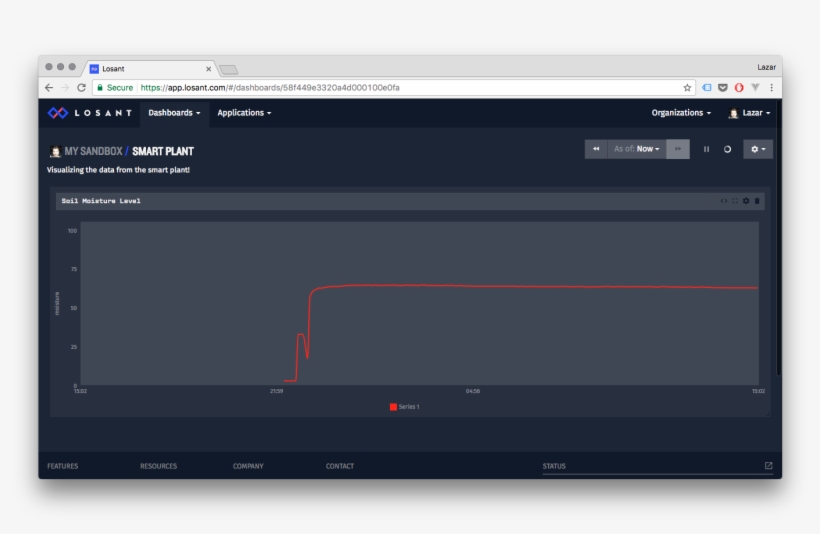Click the 75 y-axis label

click(74, 269)
